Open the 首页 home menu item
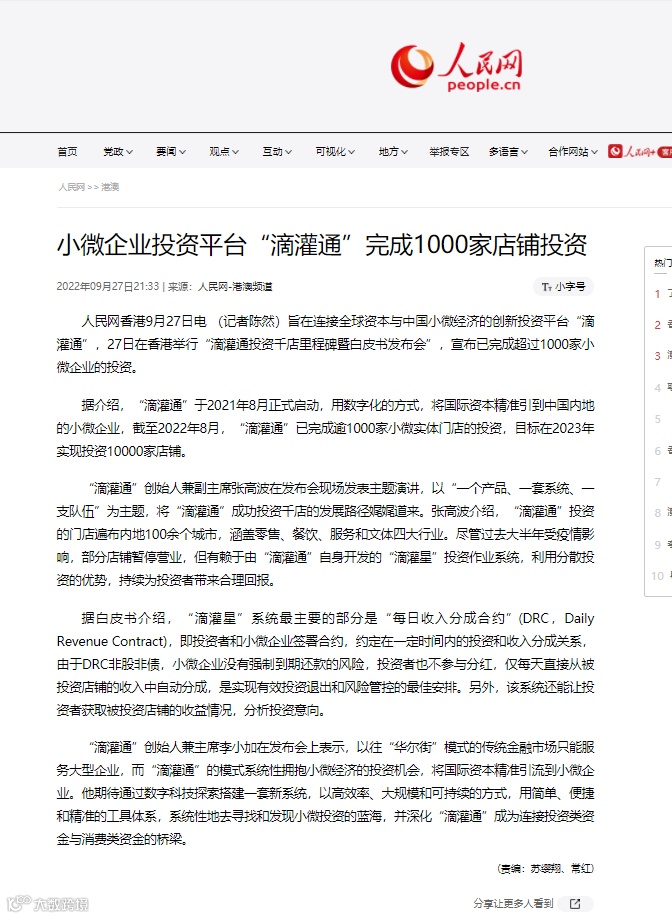The height and width of the screenshot is (918, 672). point(67,152)
